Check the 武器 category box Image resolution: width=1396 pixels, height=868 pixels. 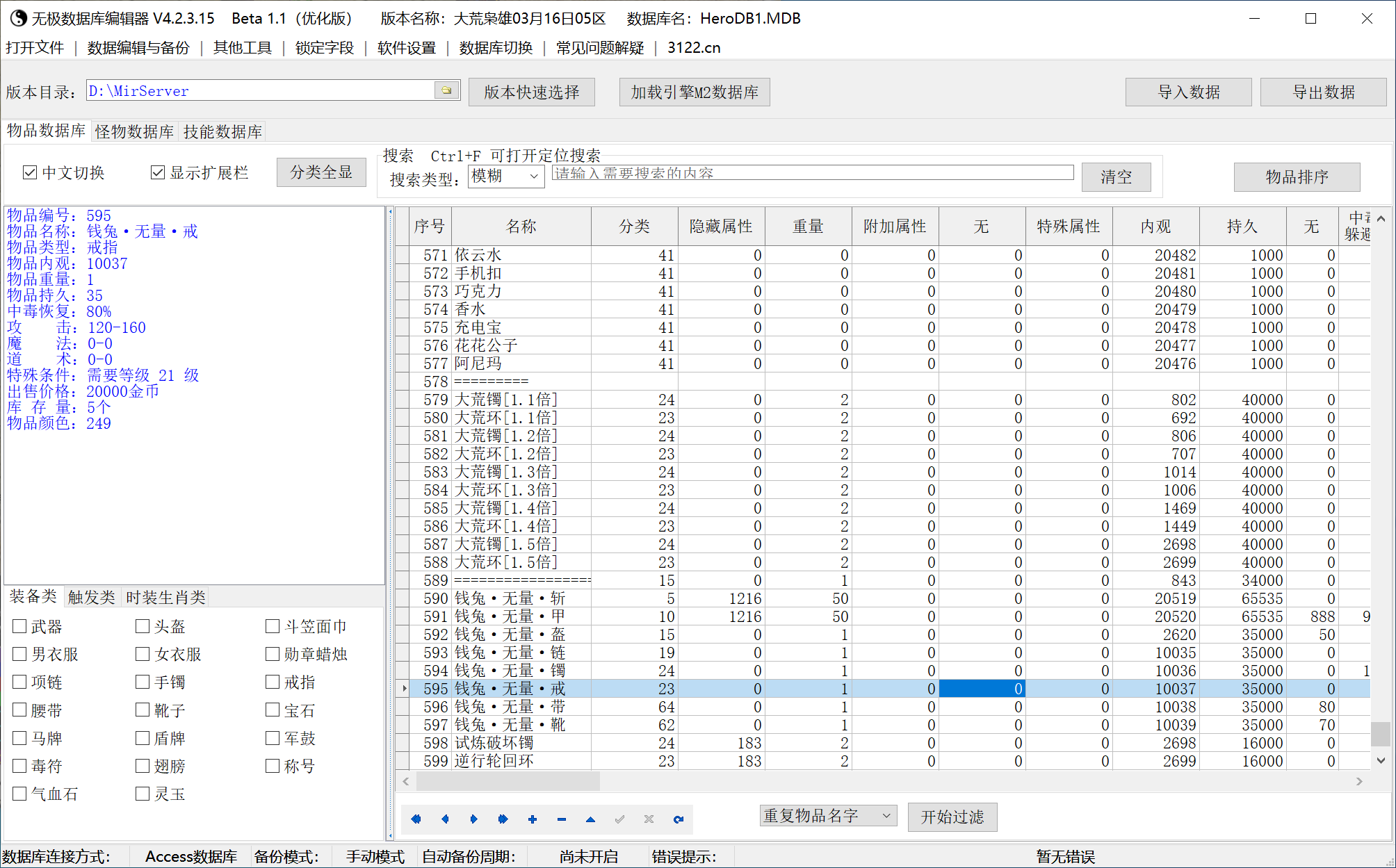[x=19, y=626]
